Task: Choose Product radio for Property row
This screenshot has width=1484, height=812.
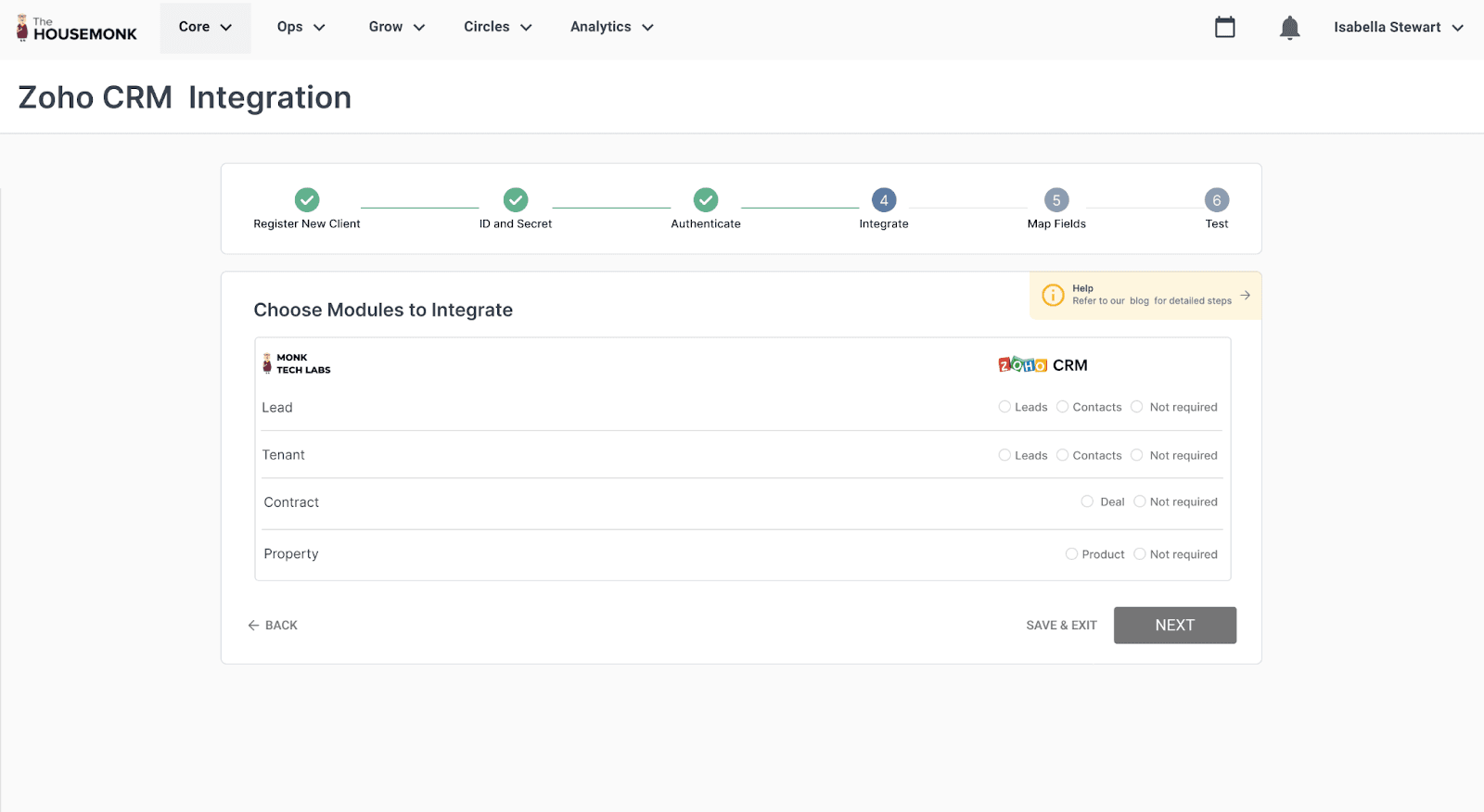Action: pos(1071,554)
